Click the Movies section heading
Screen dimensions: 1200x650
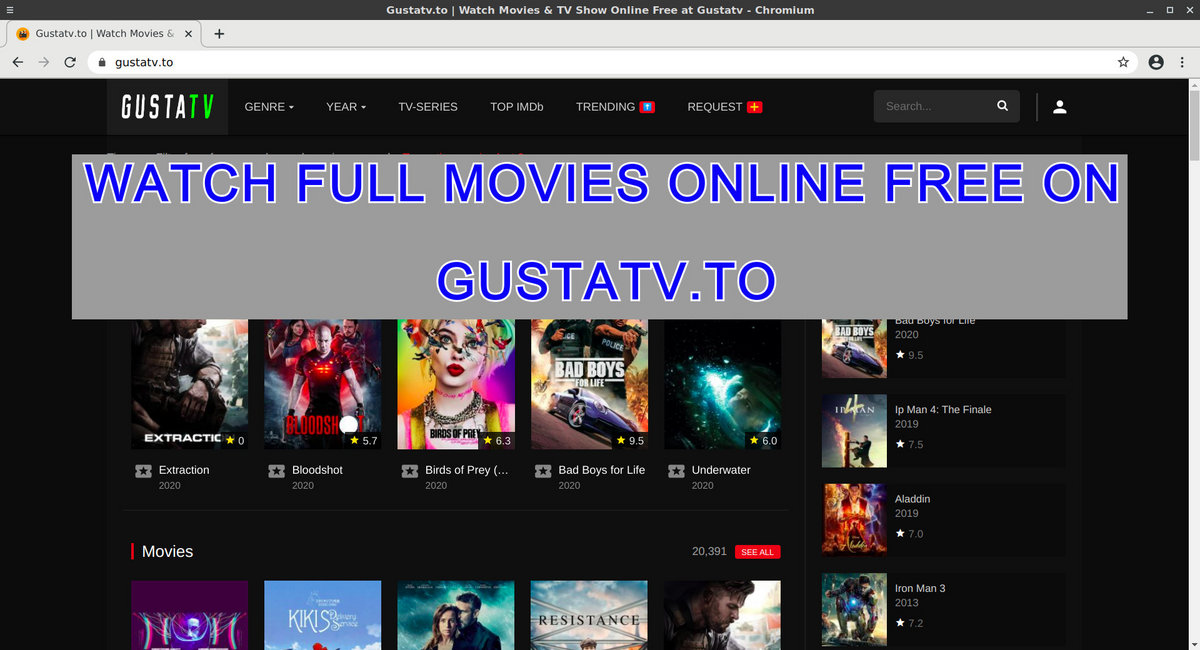pyautogui.click(x=167, y=551)
